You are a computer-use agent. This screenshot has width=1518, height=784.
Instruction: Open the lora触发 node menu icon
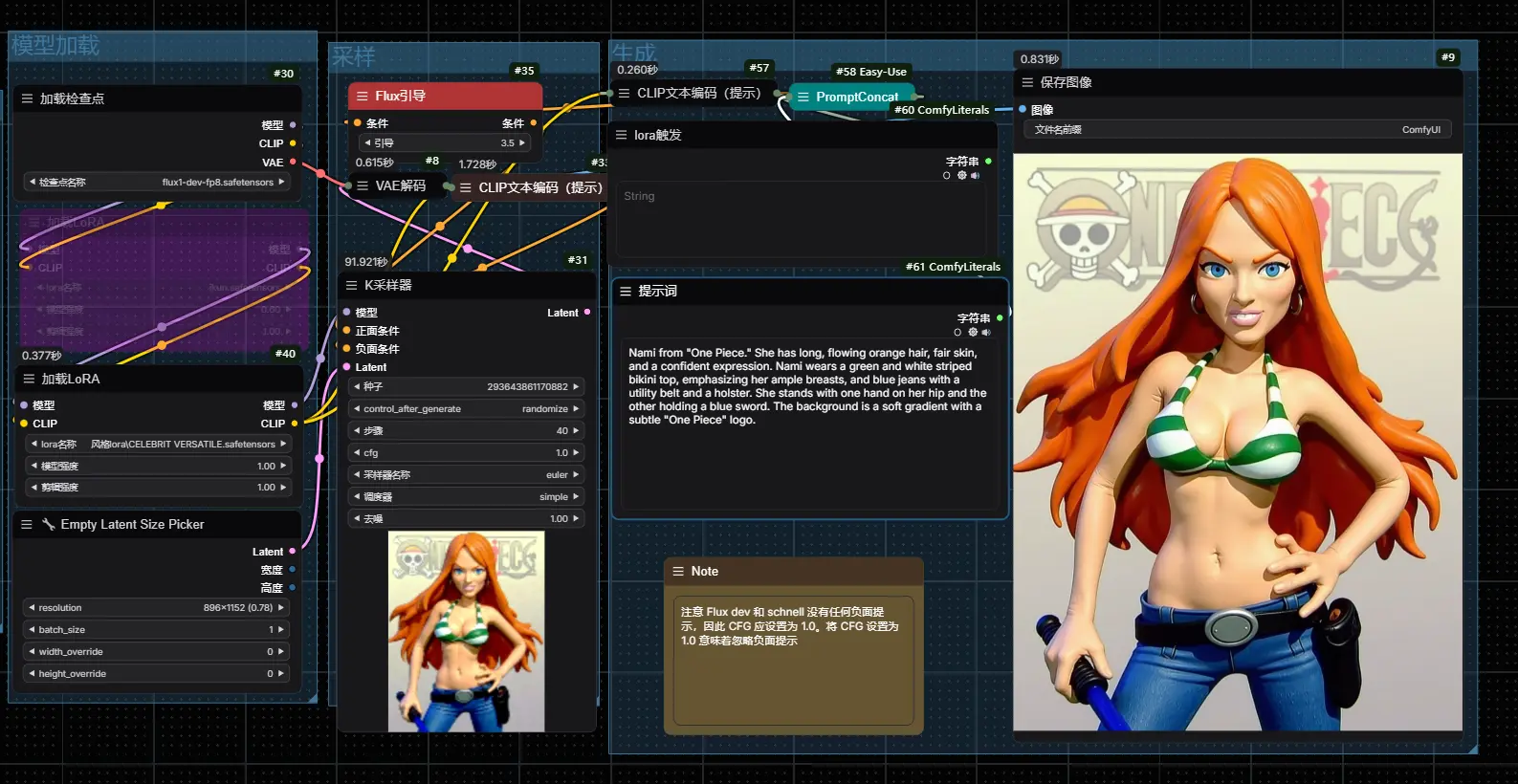click(x=621, y=135)
